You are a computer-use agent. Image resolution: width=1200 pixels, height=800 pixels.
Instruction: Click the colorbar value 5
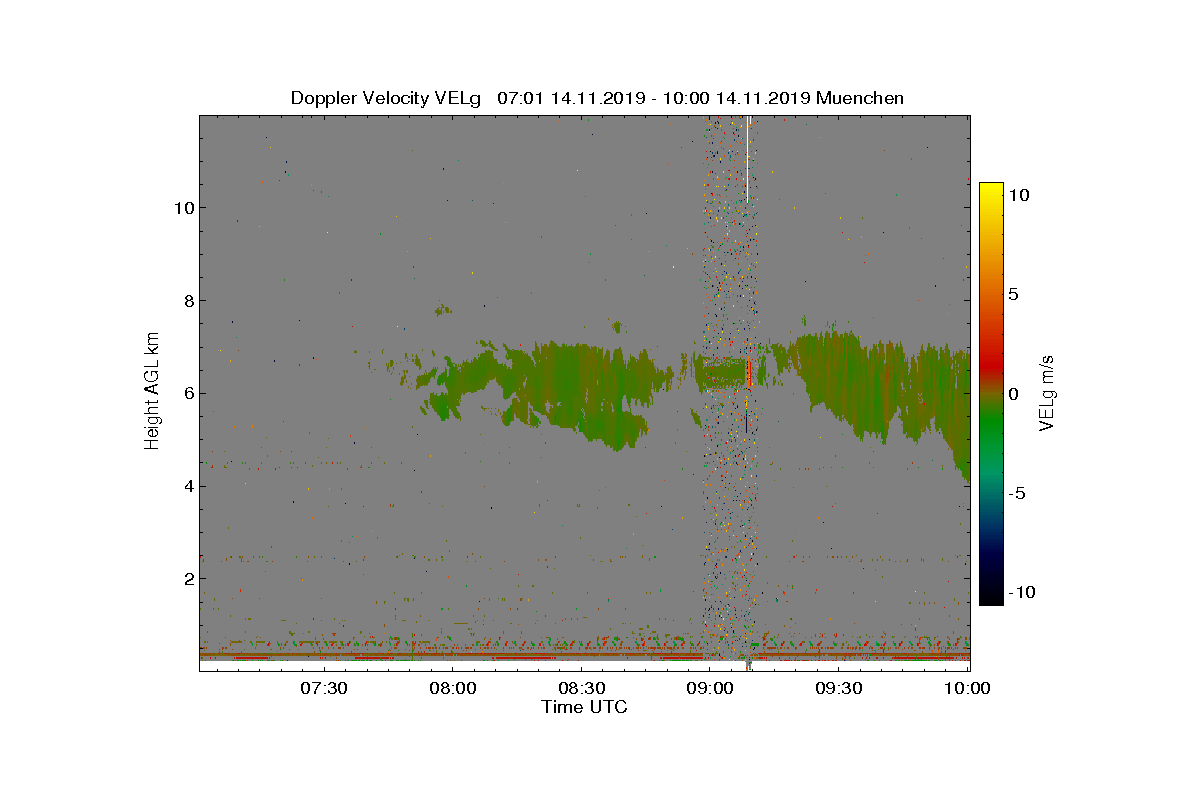1013,294
